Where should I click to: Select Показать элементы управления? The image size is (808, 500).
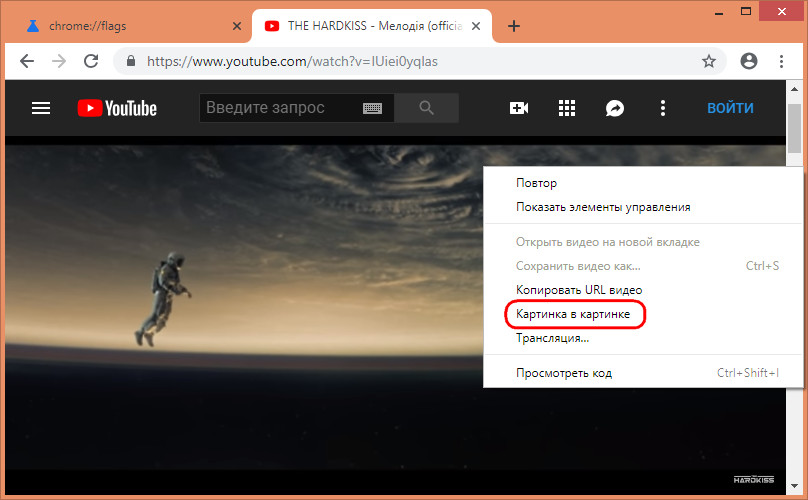[x=643, y=207]
